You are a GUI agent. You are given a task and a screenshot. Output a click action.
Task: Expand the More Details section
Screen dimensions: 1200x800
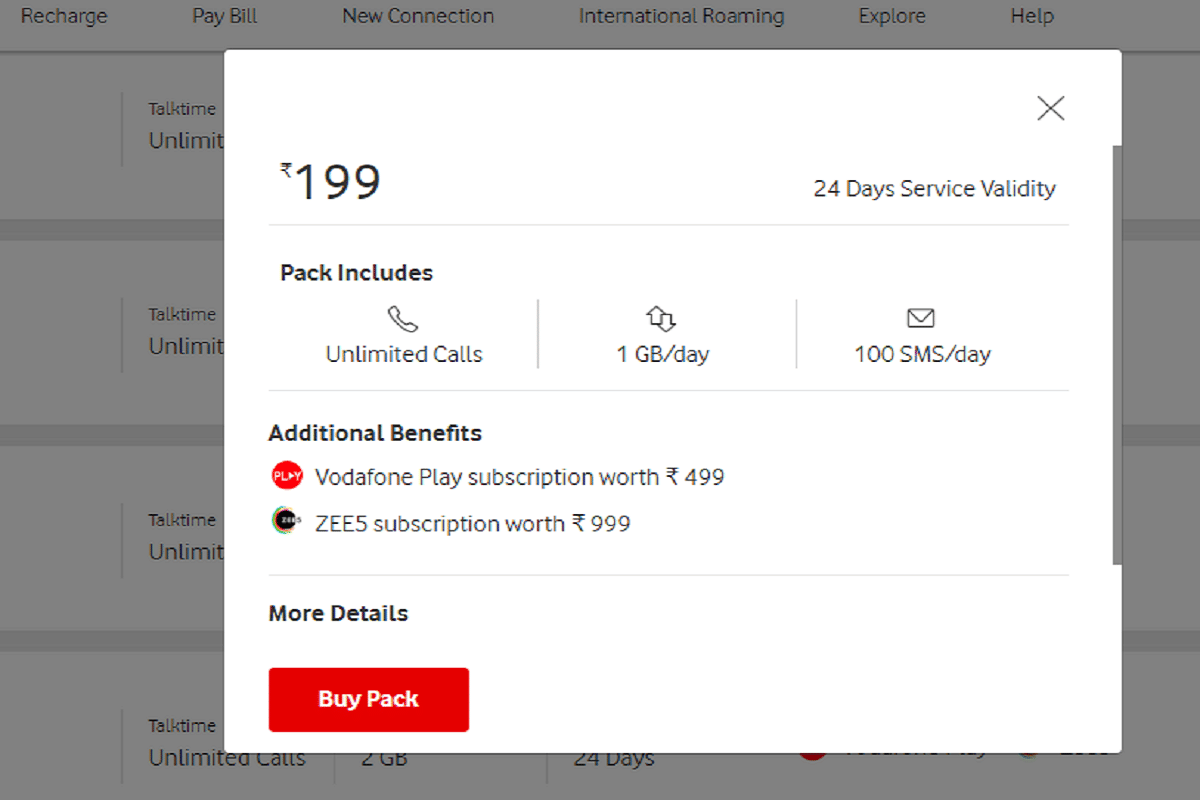[x=337, y=613]
